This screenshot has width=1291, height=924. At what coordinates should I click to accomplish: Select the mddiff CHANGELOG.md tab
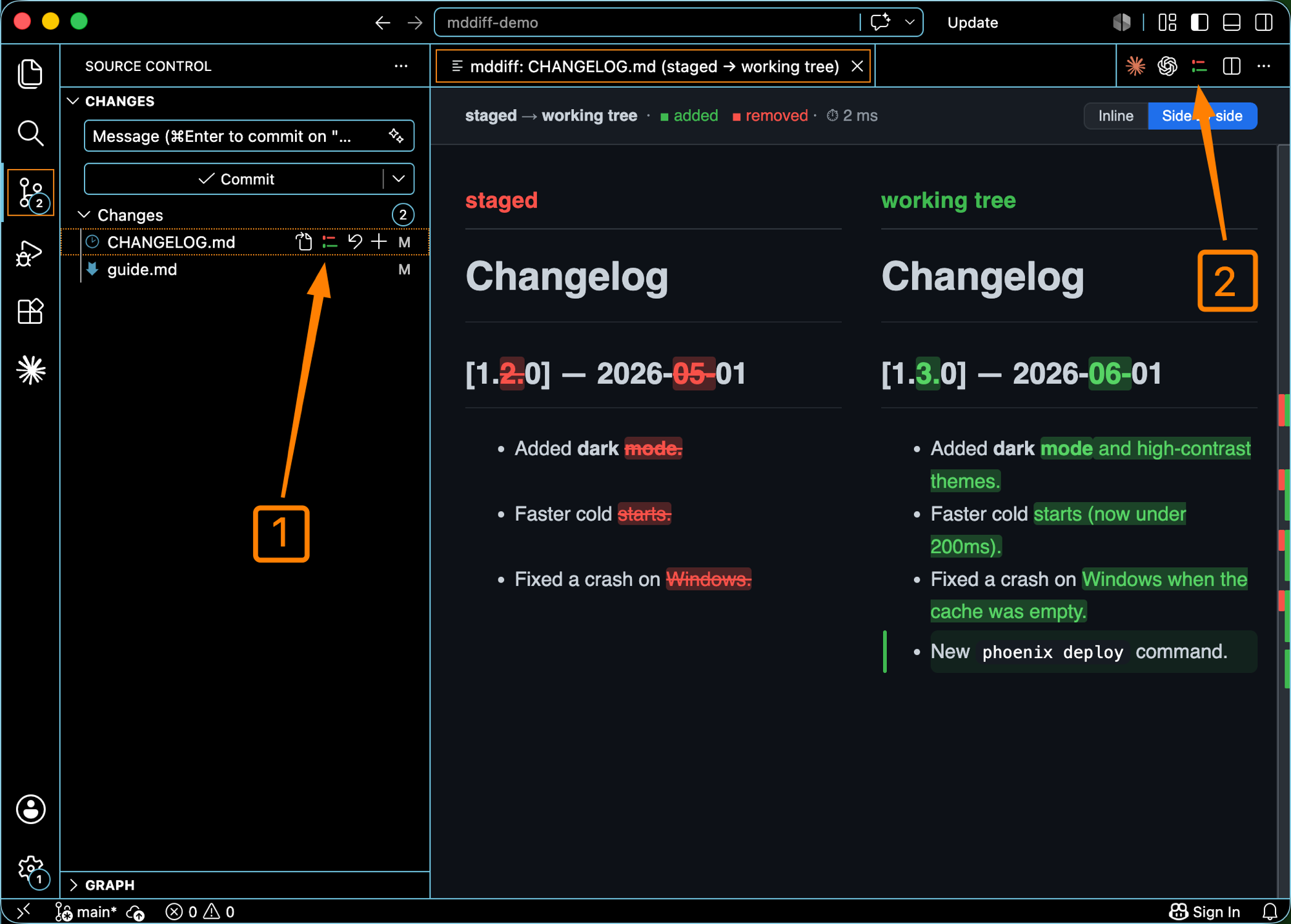[x=654, y=66]
